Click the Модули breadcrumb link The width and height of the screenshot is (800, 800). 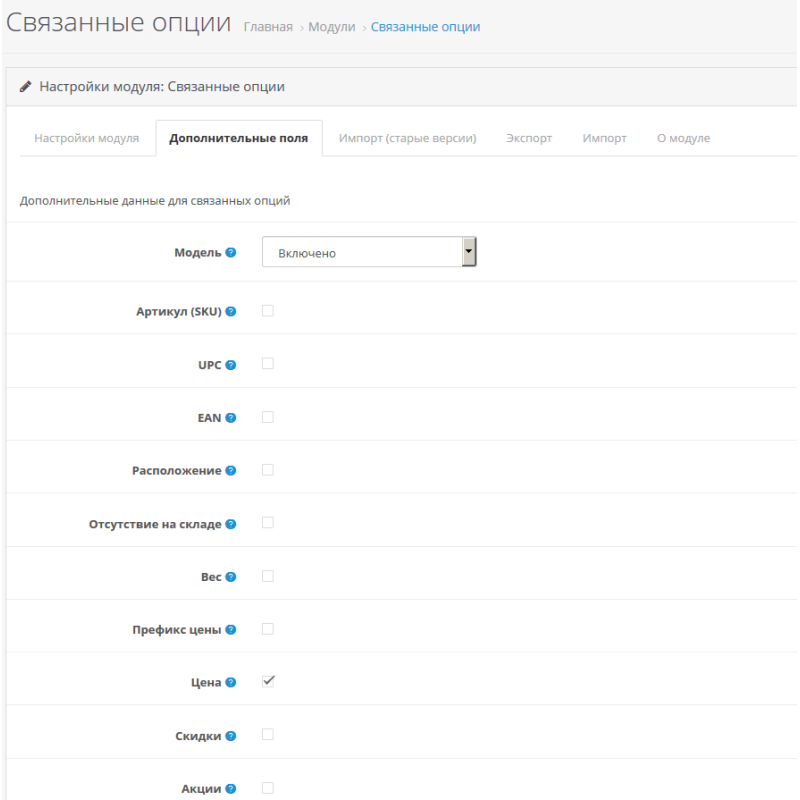[332, 27]
